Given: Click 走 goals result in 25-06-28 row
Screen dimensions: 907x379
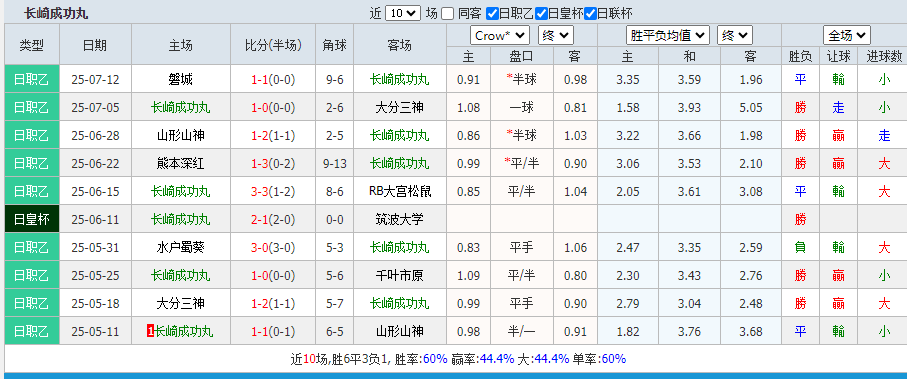Looking at the screenshot, I should point(884,135).
